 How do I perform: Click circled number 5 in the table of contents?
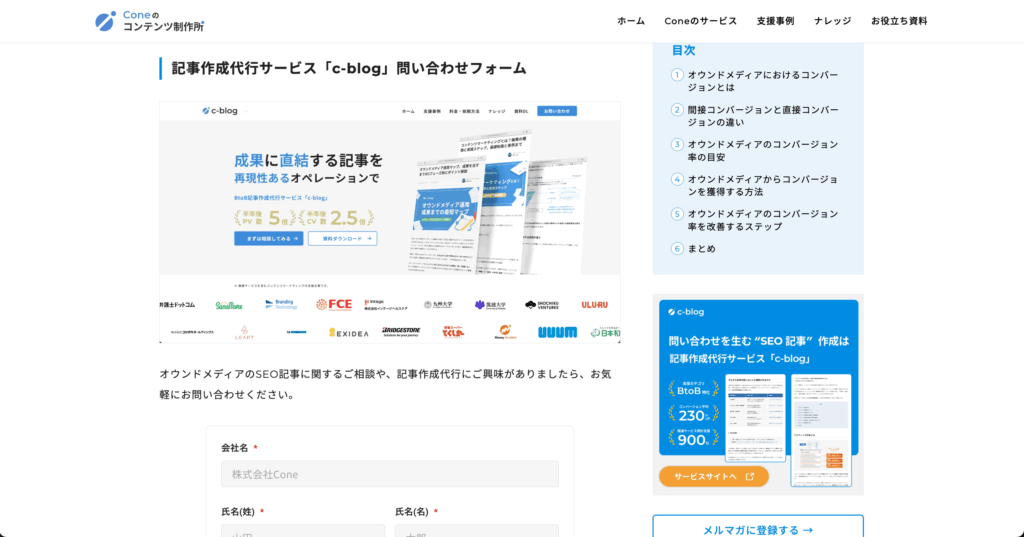[677, 214]
